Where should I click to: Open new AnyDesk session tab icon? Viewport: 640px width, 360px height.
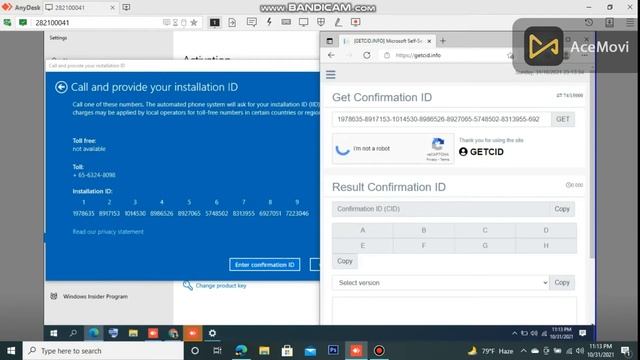tap(126, 7)
